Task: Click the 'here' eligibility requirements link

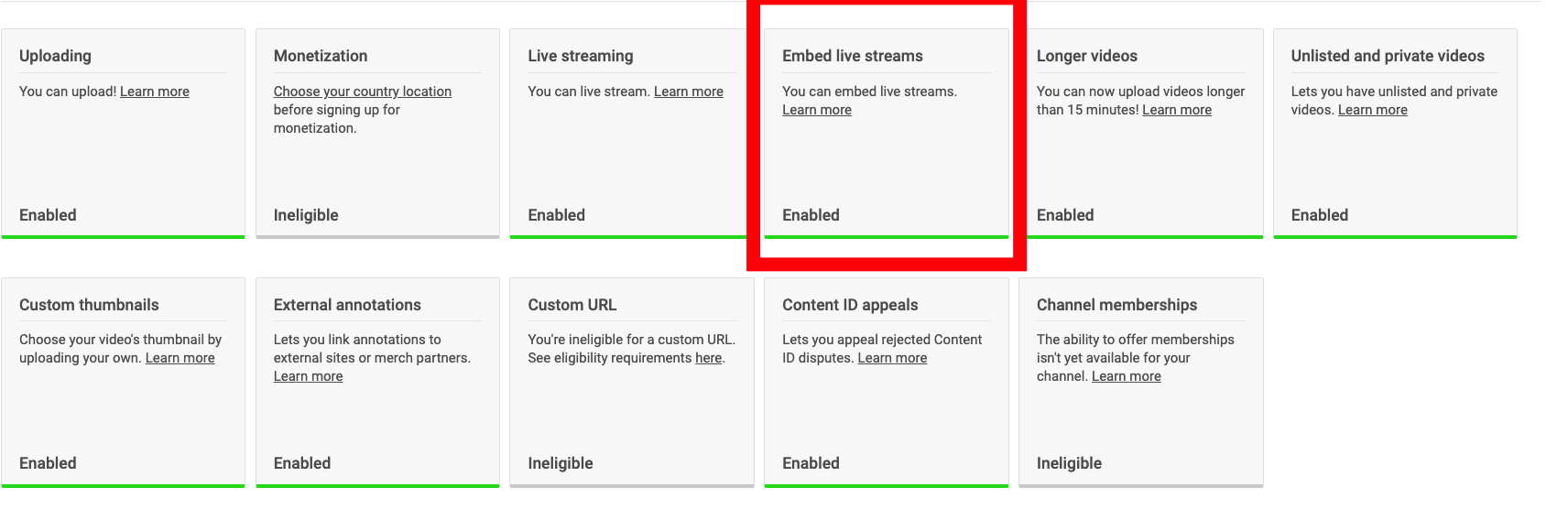Action: tap(708, 358)
